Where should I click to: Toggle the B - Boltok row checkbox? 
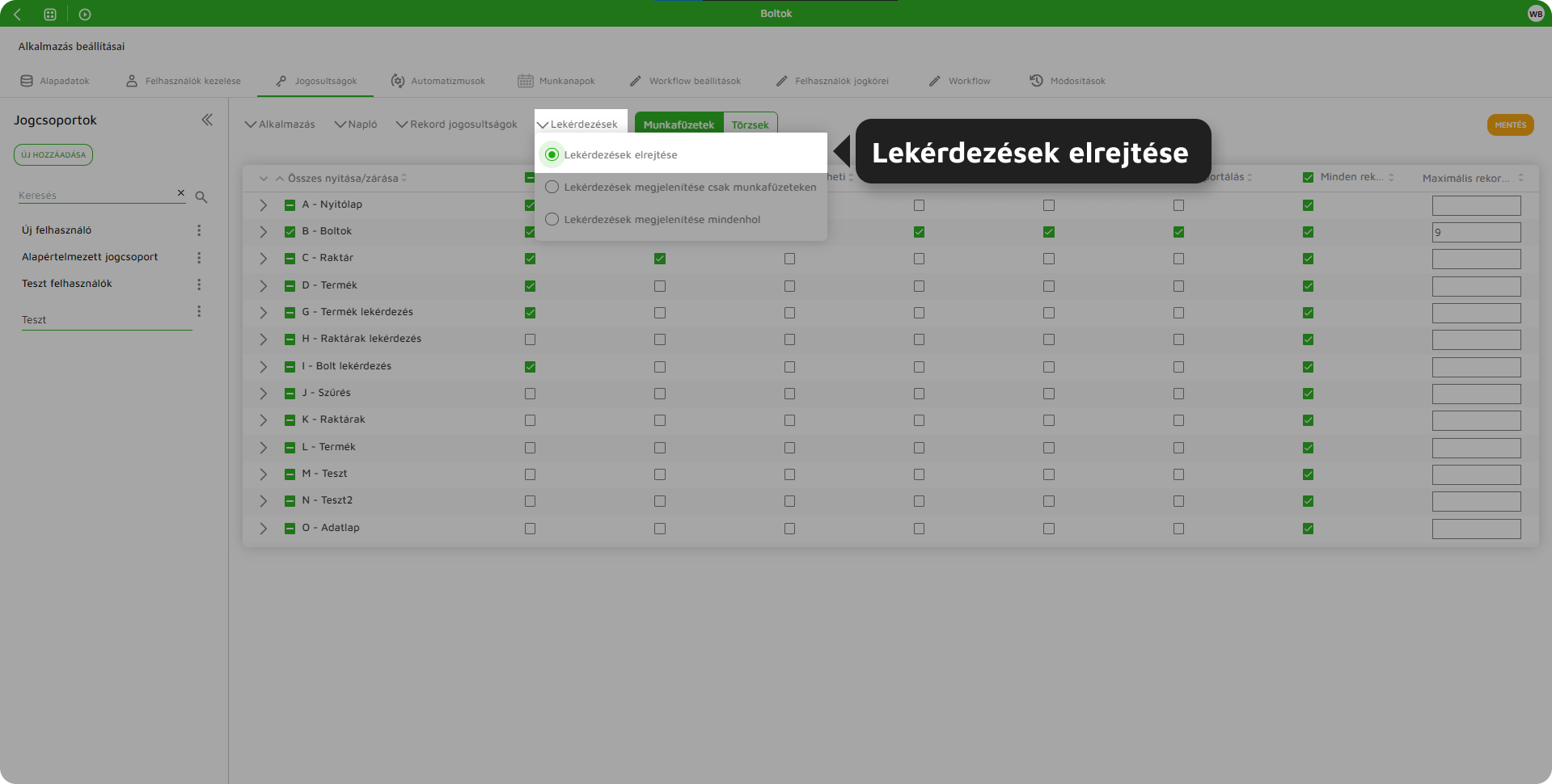(x=290, y=232)
